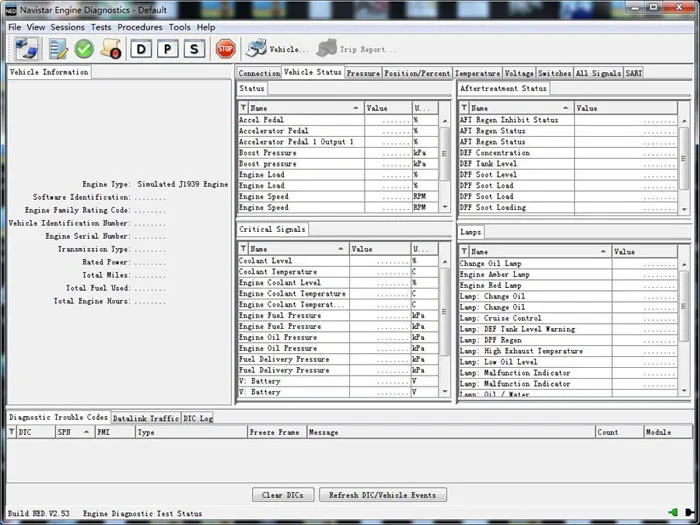700x525 pixels.
Task: Click the green connection status icon
Action: click(x=673, y=512)
